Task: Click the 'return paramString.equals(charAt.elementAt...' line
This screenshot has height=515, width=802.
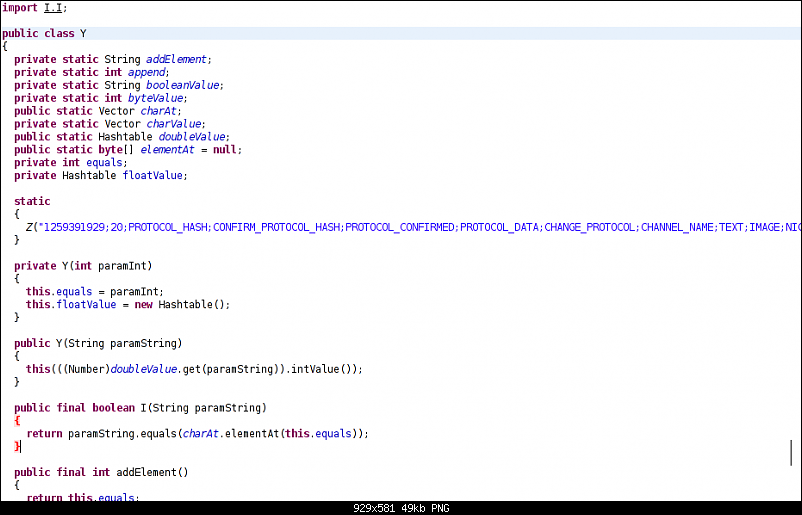Action: 197,434
